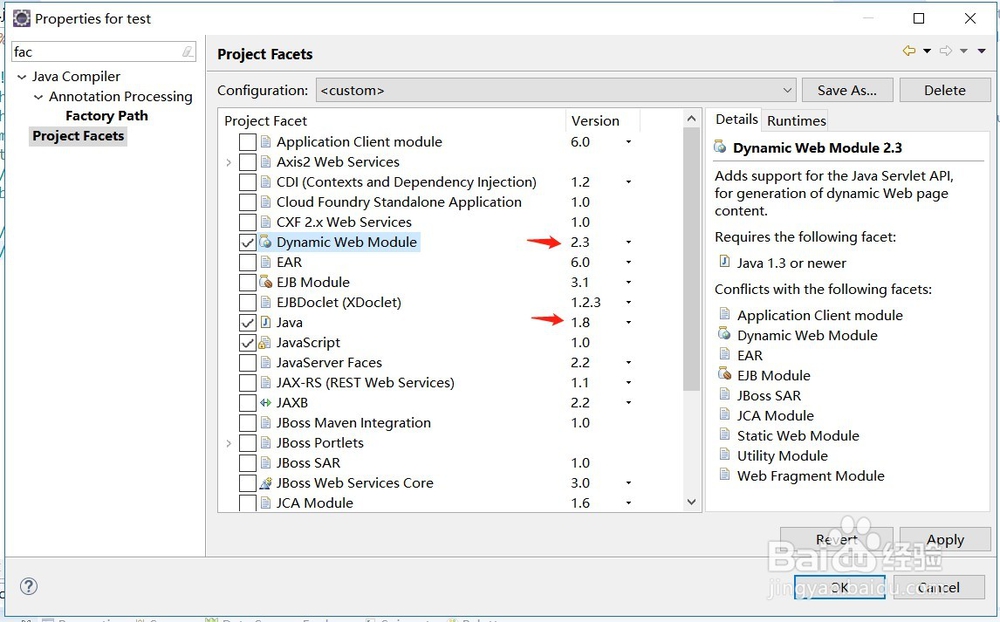Click the JBoss Web Services Core icon
Viewport: 1000px width, 622px height.
[x=266, y=483]
